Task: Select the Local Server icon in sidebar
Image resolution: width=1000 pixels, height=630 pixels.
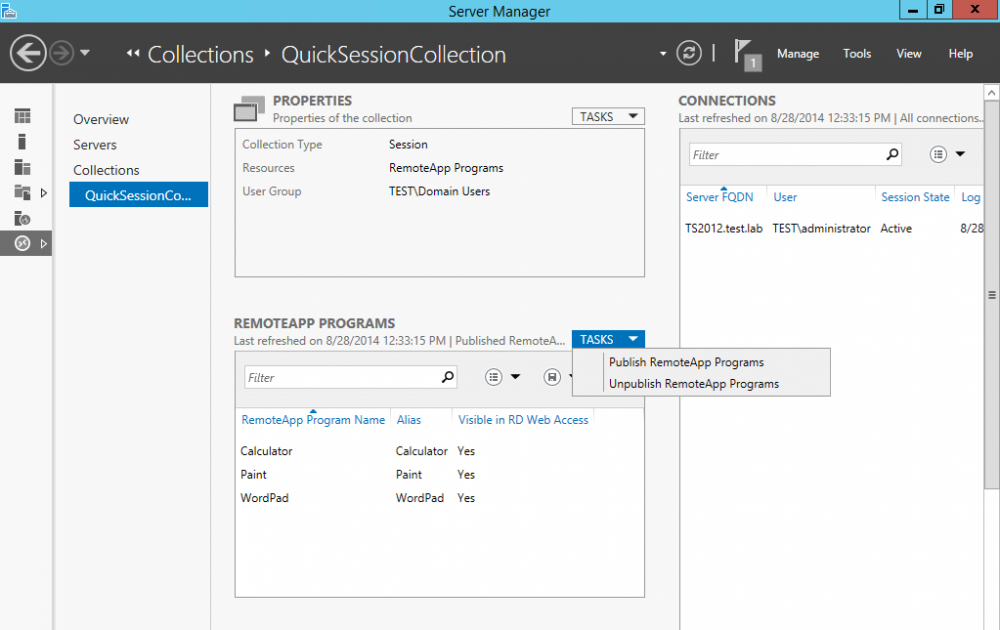Action: 22,142
